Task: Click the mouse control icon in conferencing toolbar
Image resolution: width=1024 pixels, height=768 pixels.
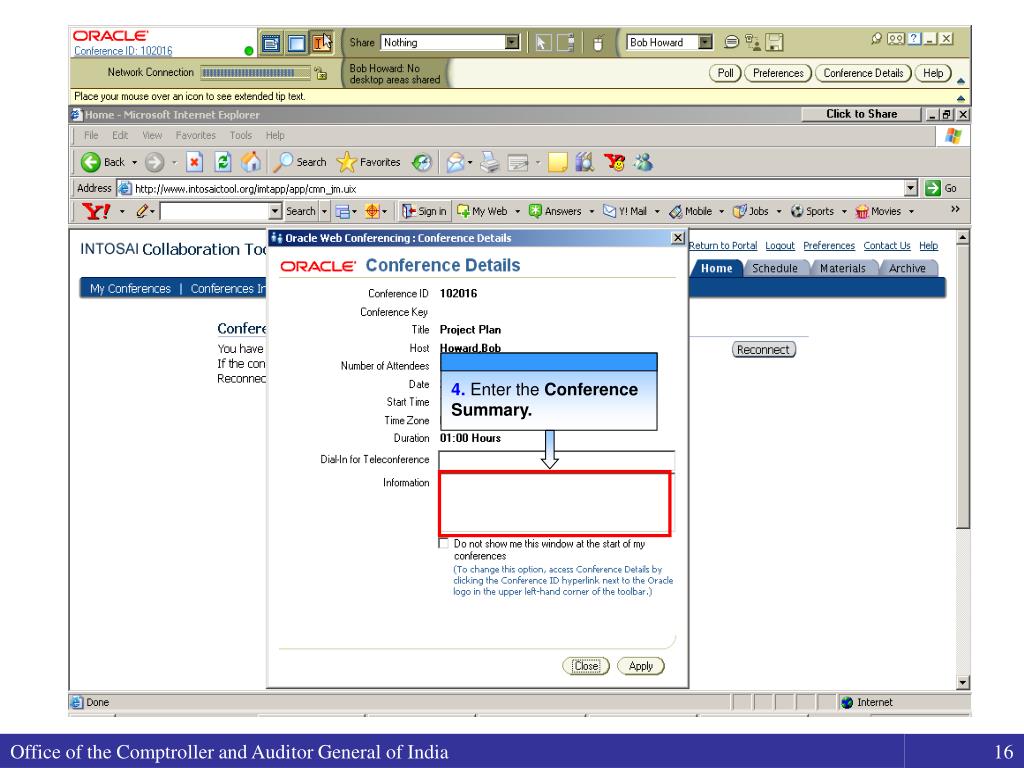Action: pos(596,43)
